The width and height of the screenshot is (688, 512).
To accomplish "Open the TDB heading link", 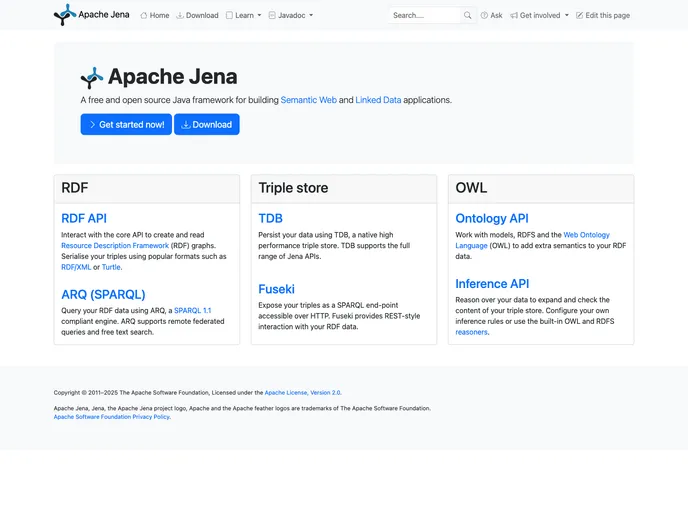I will click(270, 218).
